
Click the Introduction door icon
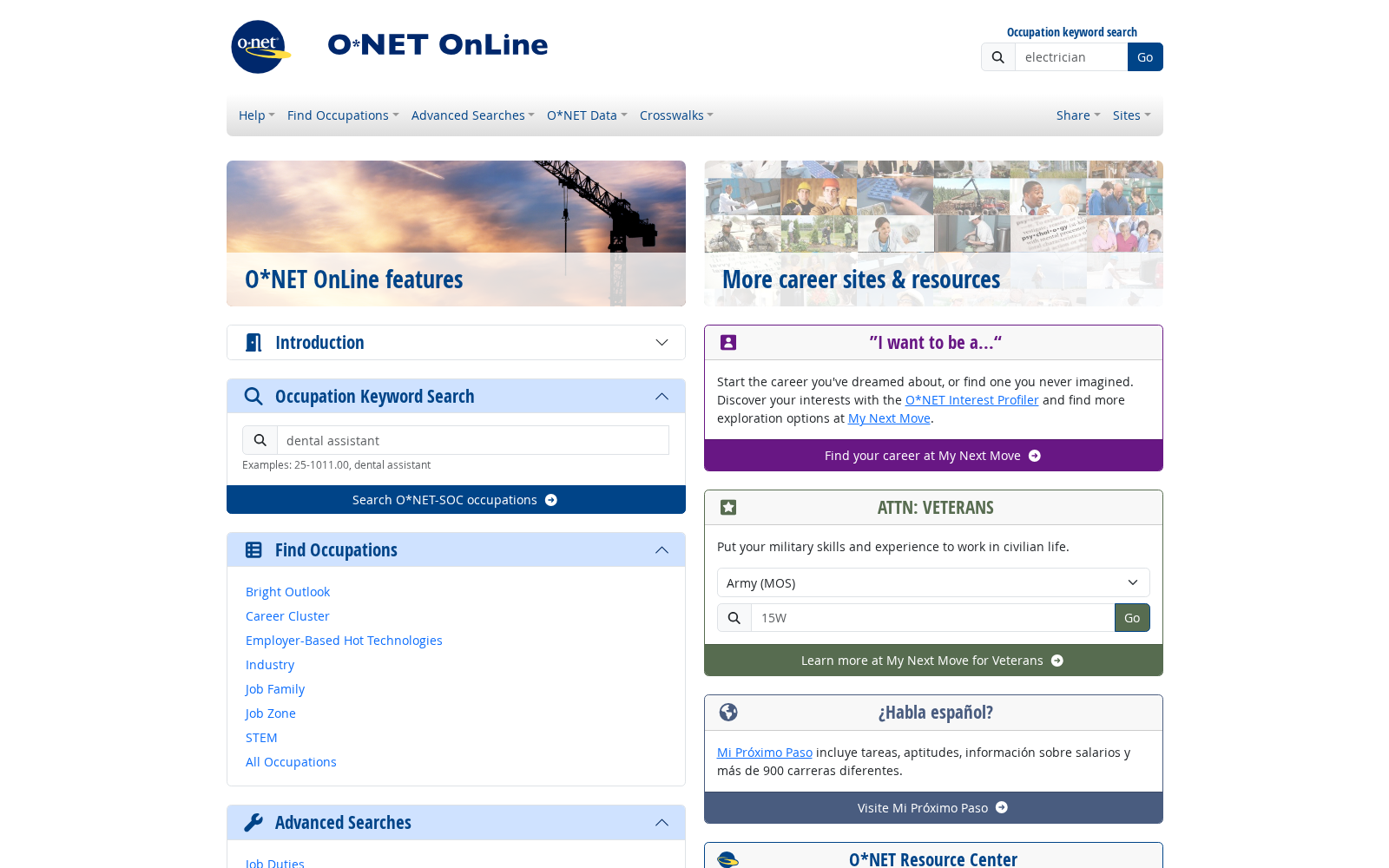point(253,343)
